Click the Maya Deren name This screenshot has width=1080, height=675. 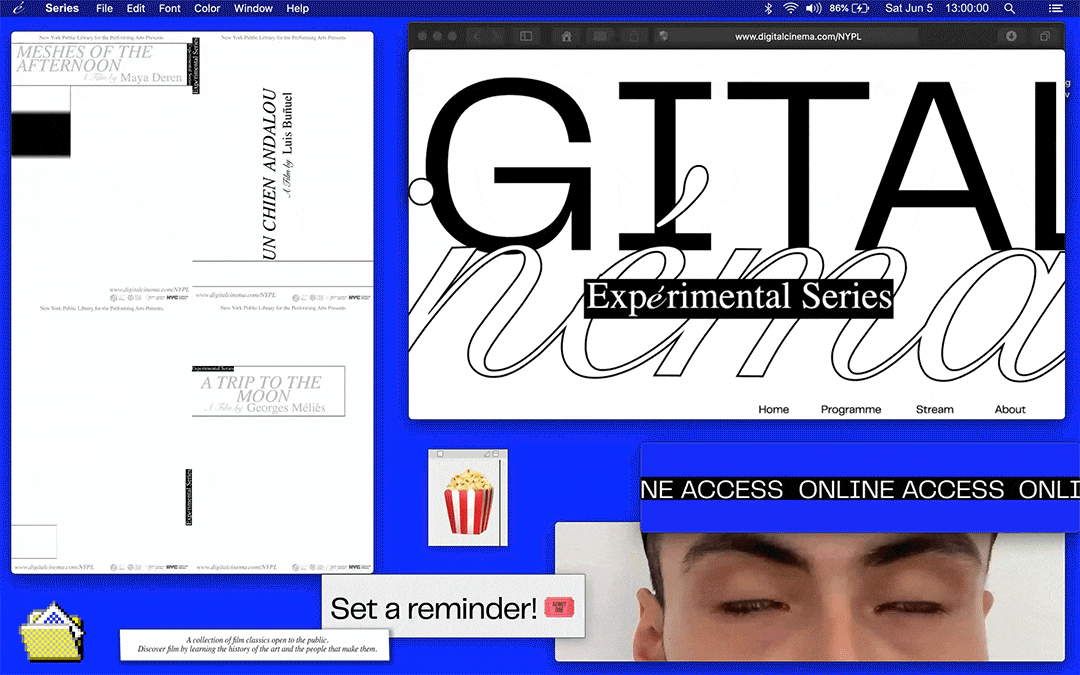151,78
